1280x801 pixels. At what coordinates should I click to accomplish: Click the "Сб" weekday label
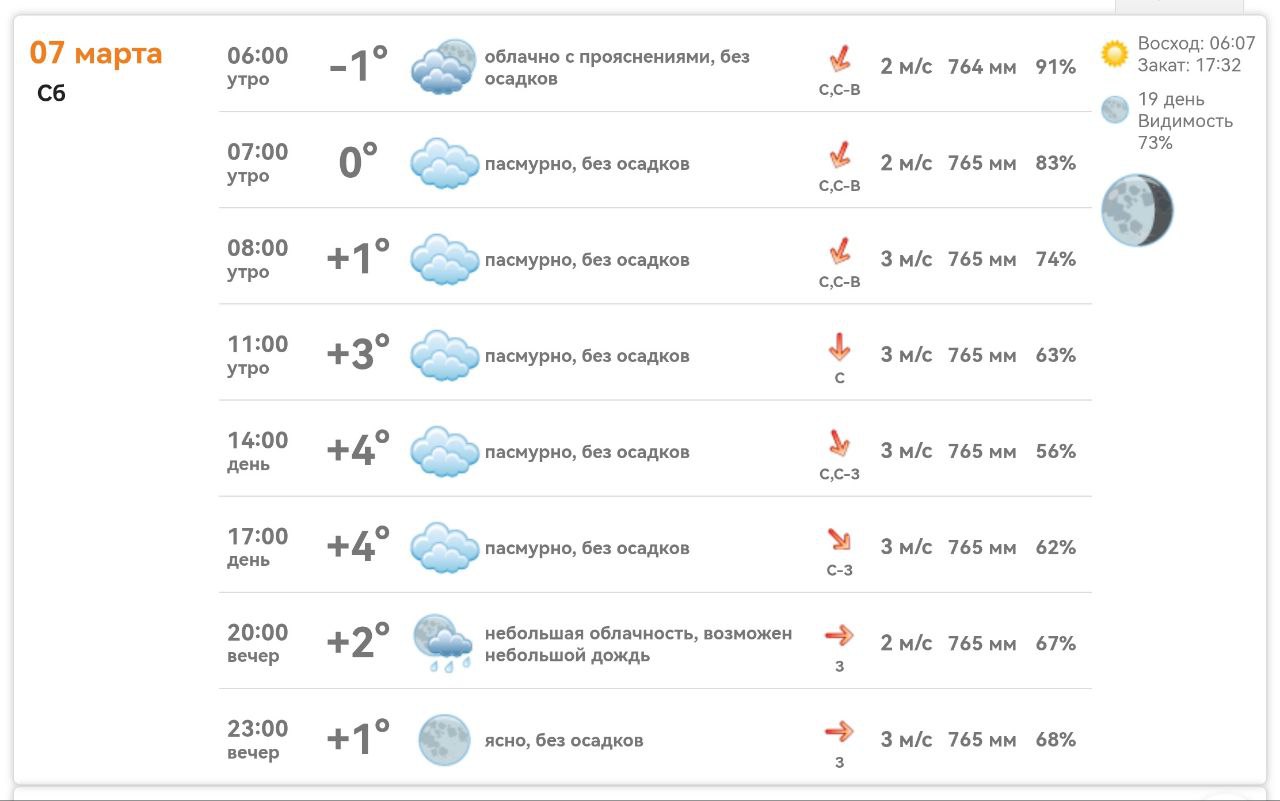click(52, 94)
